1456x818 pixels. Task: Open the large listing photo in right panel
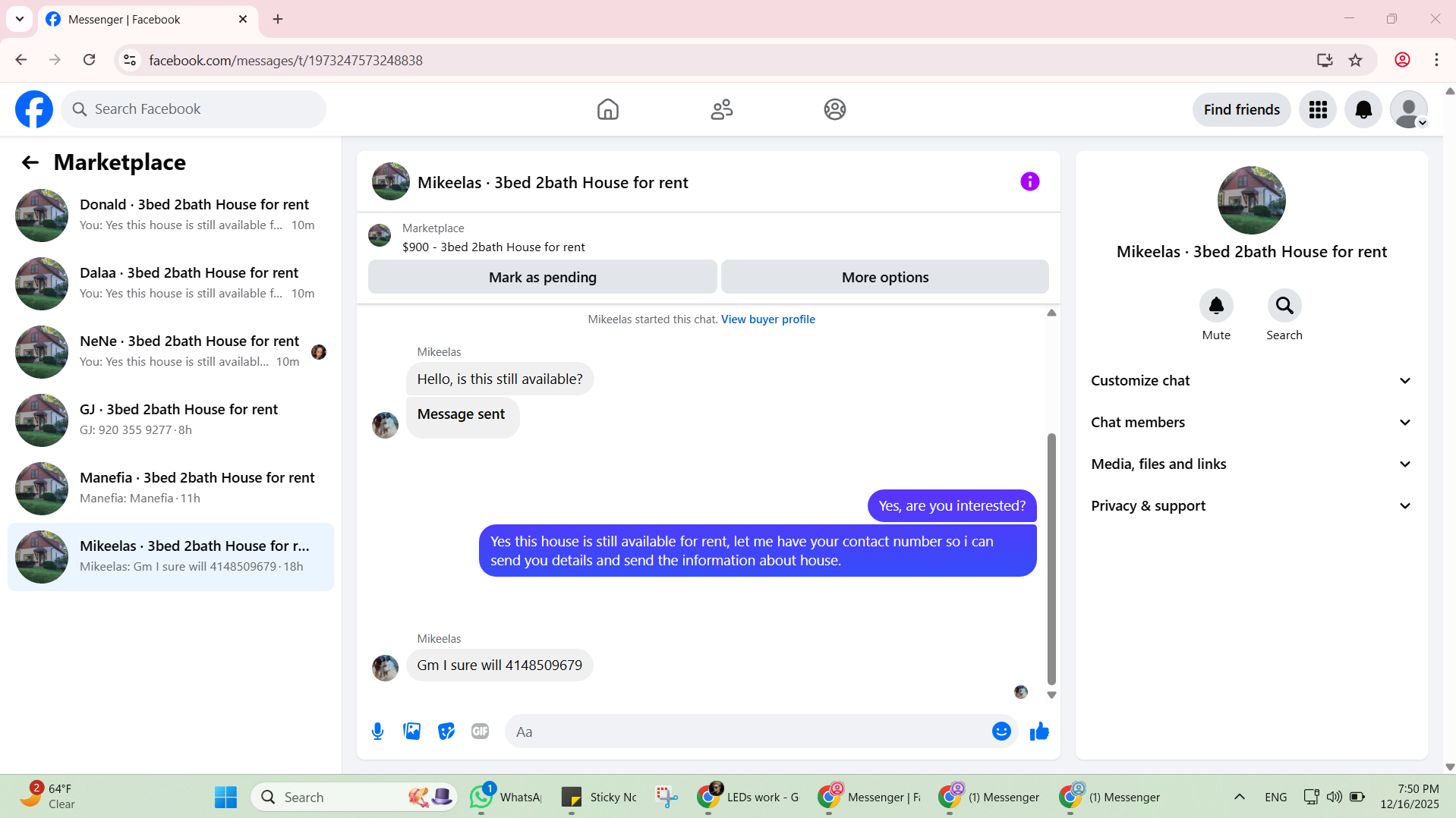[x=1251, y=200]
